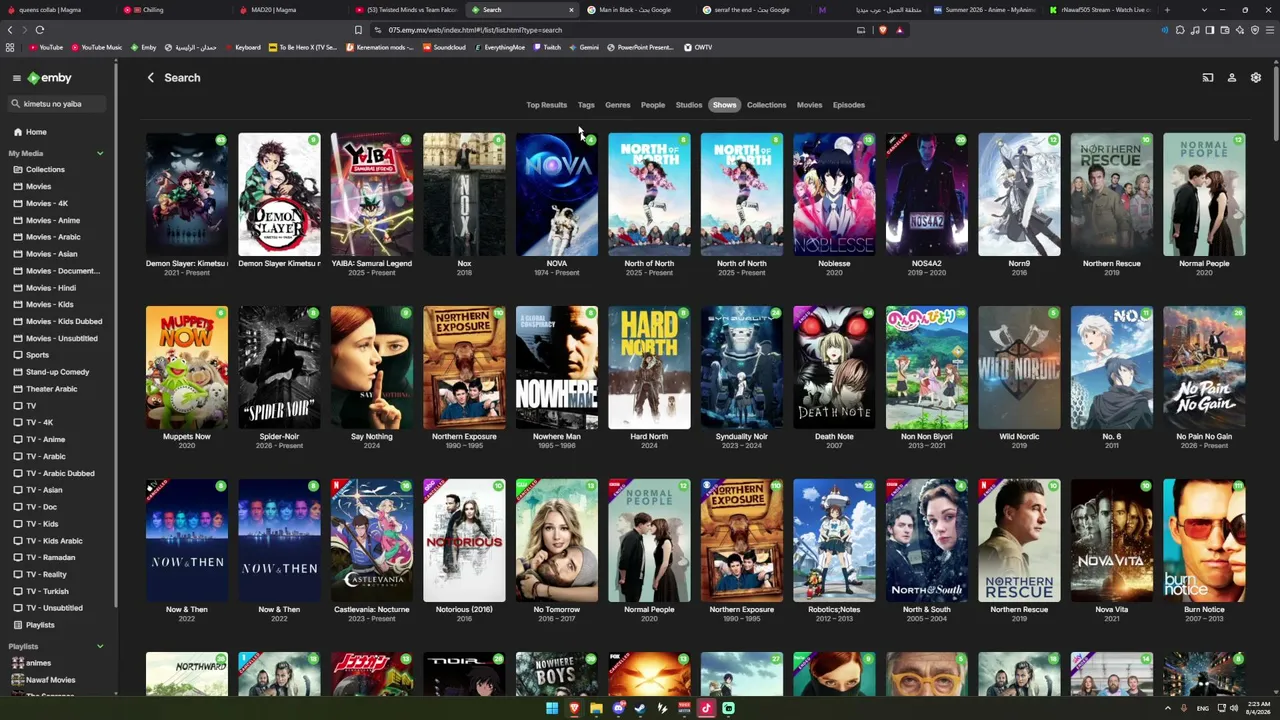The width and height of the screenshot is (1280, 720).
Task: Go back using the Search back arrow
Action: click(x=151, y=78)
